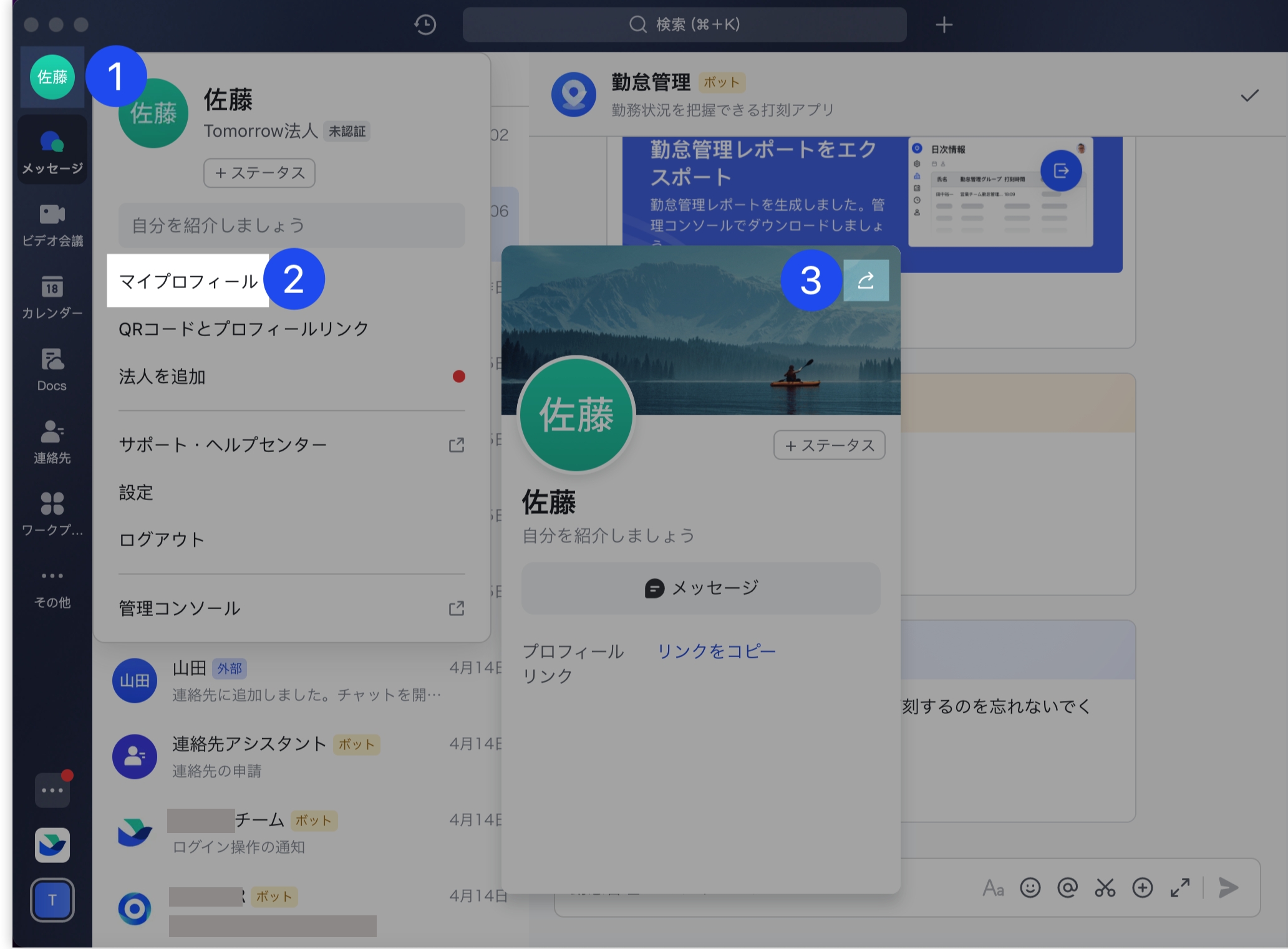Click the search bar 検索 (⌘+K)
The image size is (1288, 949).
coord(684,25)
